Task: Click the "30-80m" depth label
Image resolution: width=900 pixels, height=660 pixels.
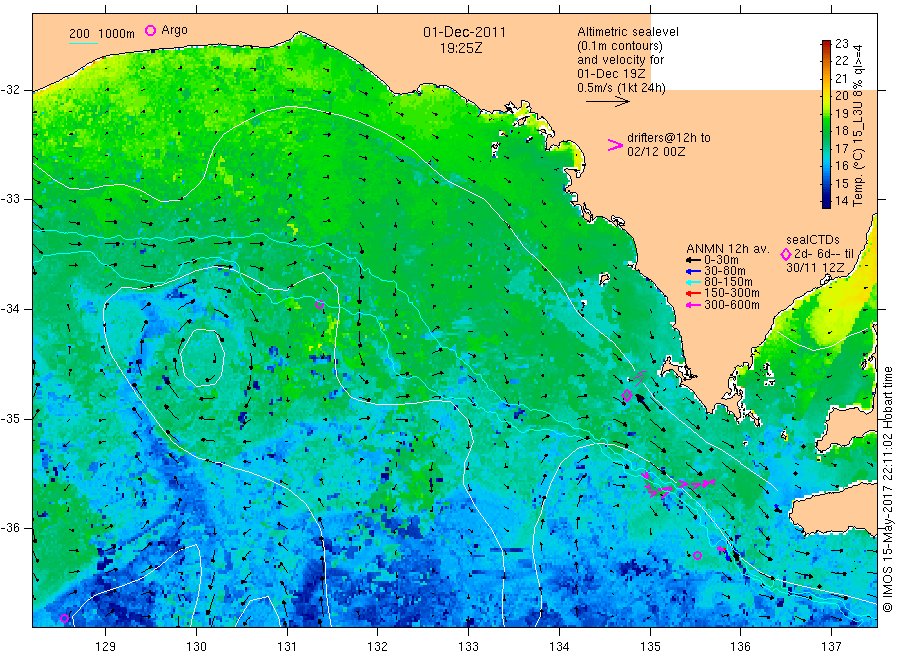Action: coord(725,271)
